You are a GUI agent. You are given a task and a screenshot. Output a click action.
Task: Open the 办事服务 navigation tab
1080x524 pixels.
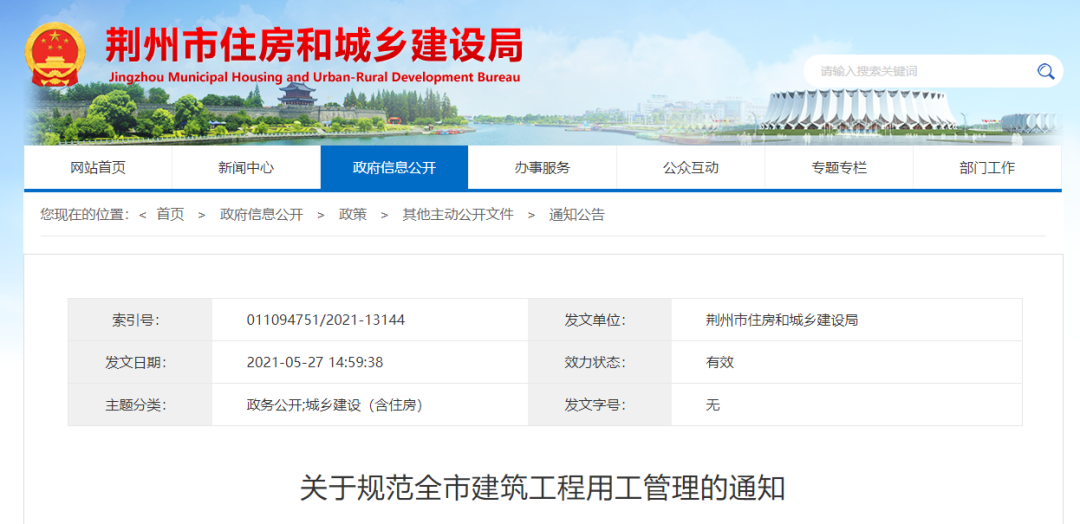coord(542,168)
